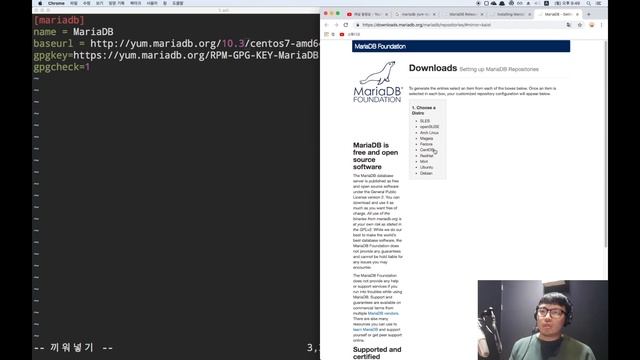Viewport: 640px width, 360px height.
Task: Click the Chrome address bar URL
Action: point(426,25)
